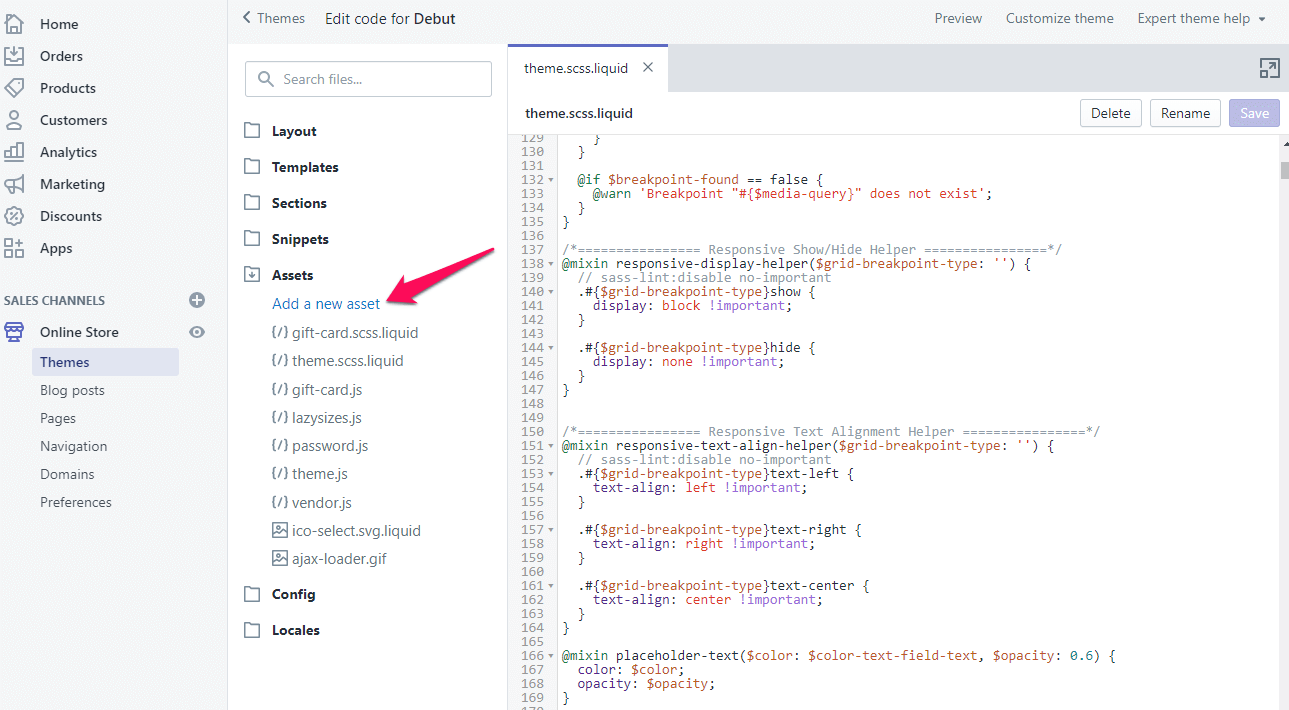The height and width of the screenshot is (710, 1289).
Task: Fold code at line 132 arrow
Action: [551, 180]
